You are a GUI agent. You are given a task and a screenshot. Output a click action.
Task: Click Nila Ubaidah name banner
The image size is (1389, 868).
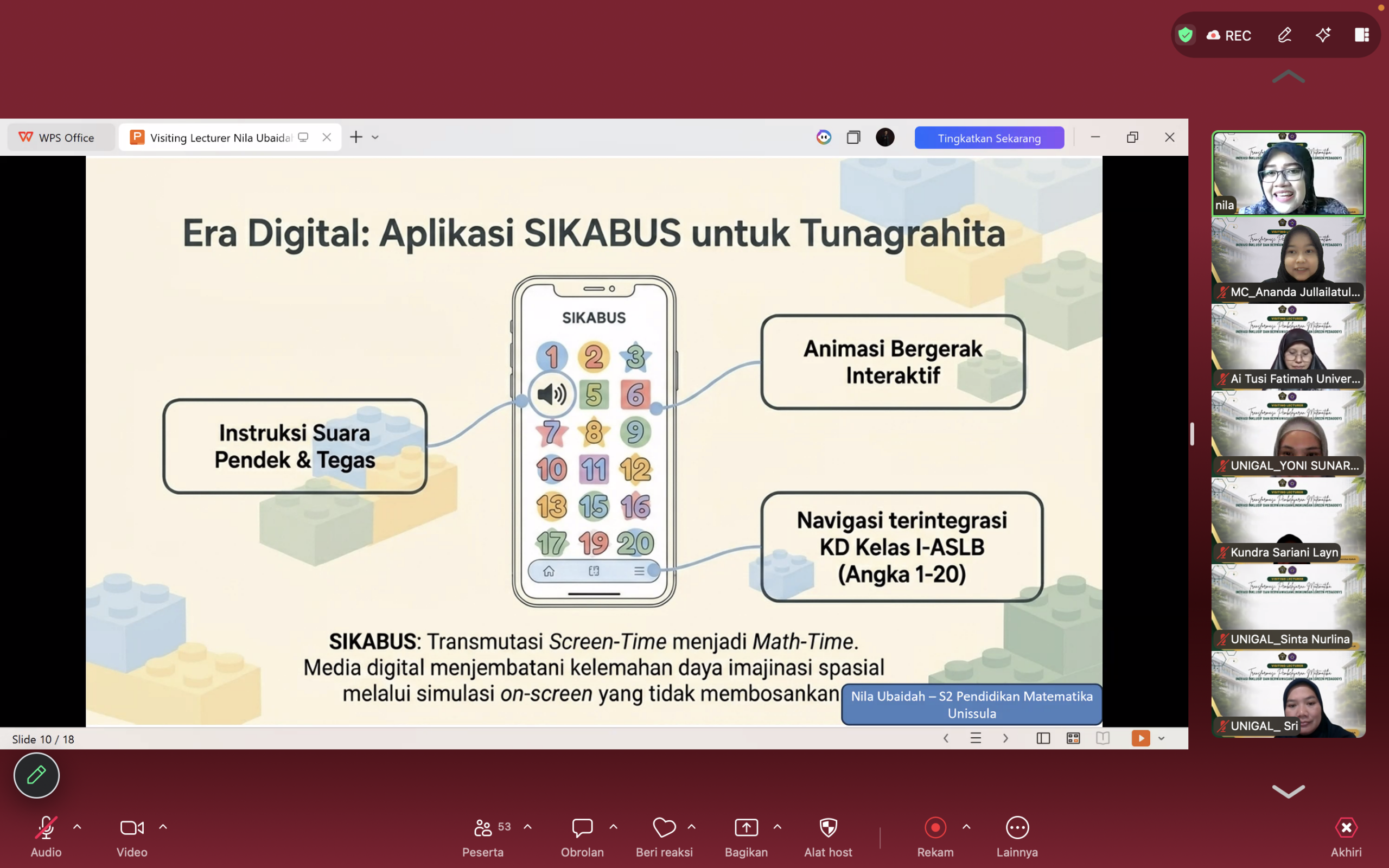click(x=971, y=704)
